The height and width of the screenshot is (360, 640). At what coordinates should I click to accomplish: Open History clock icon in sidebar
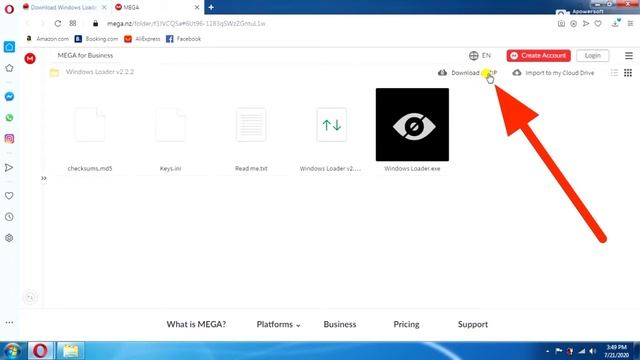pos(9,217)
